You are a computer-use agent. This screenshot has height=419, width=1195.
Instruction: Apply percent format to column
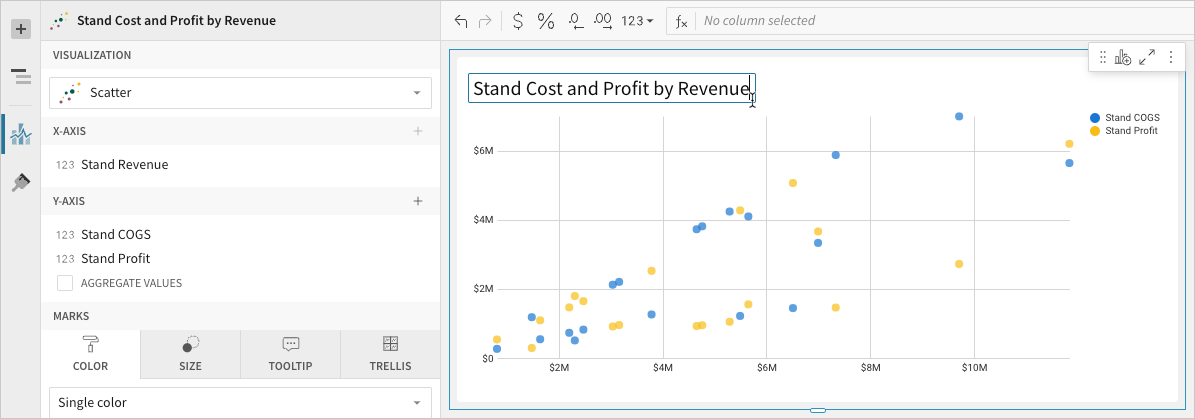click(x=545, y=21)
